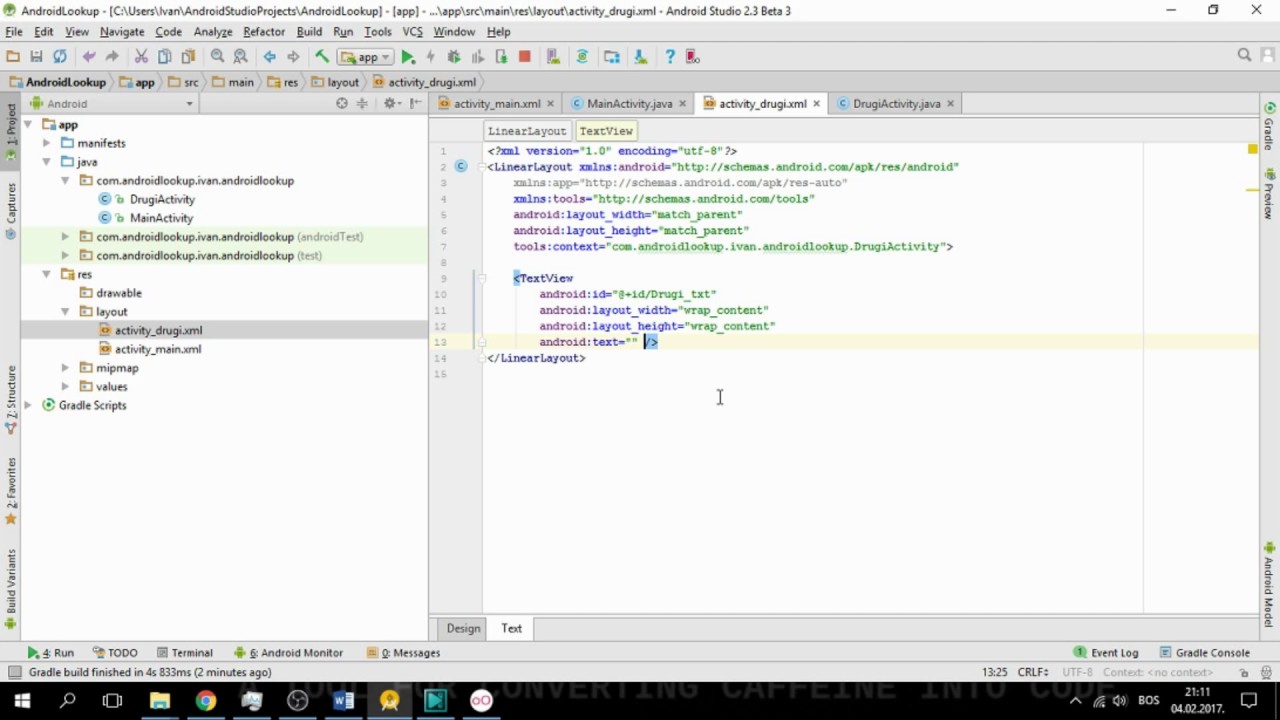This screenshot has height=720, width=1280.
Task: Switch to the MainActivity.java tab
Action: point(629,104)
